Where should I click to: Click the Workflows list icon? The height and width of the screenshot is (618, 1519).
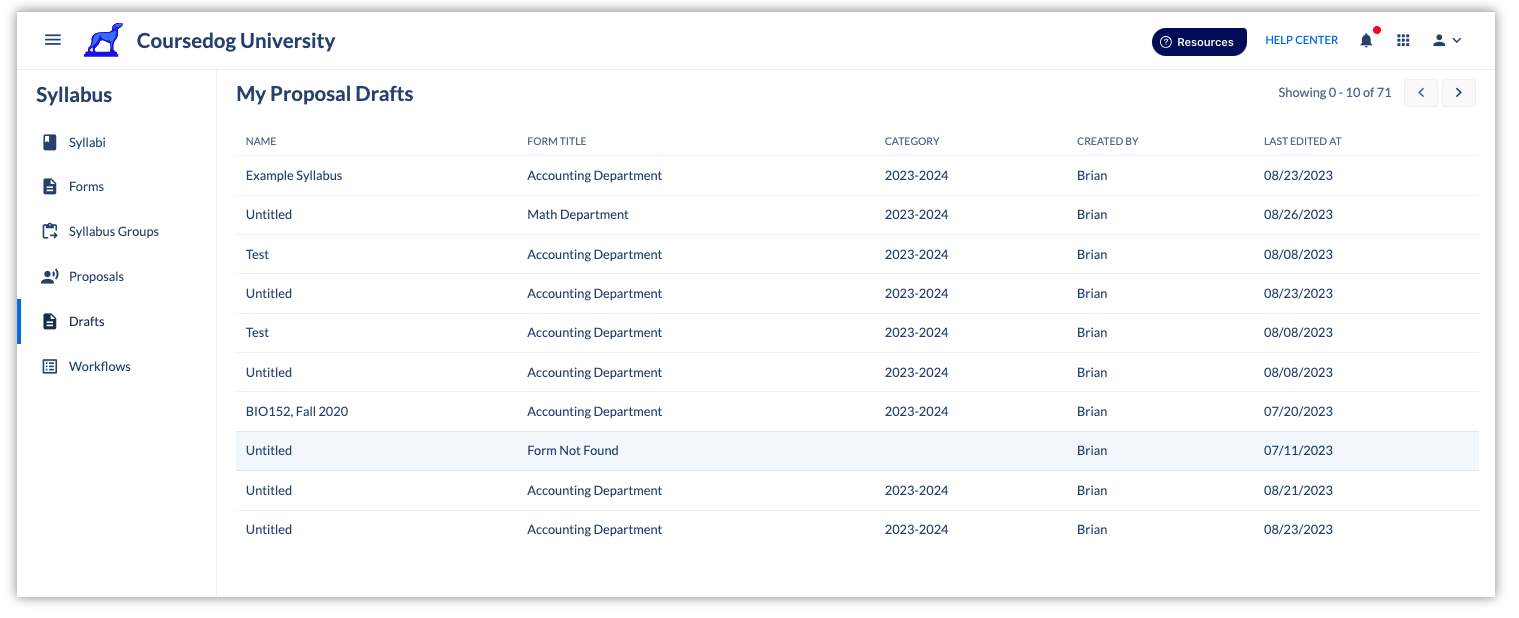point(50,366)
